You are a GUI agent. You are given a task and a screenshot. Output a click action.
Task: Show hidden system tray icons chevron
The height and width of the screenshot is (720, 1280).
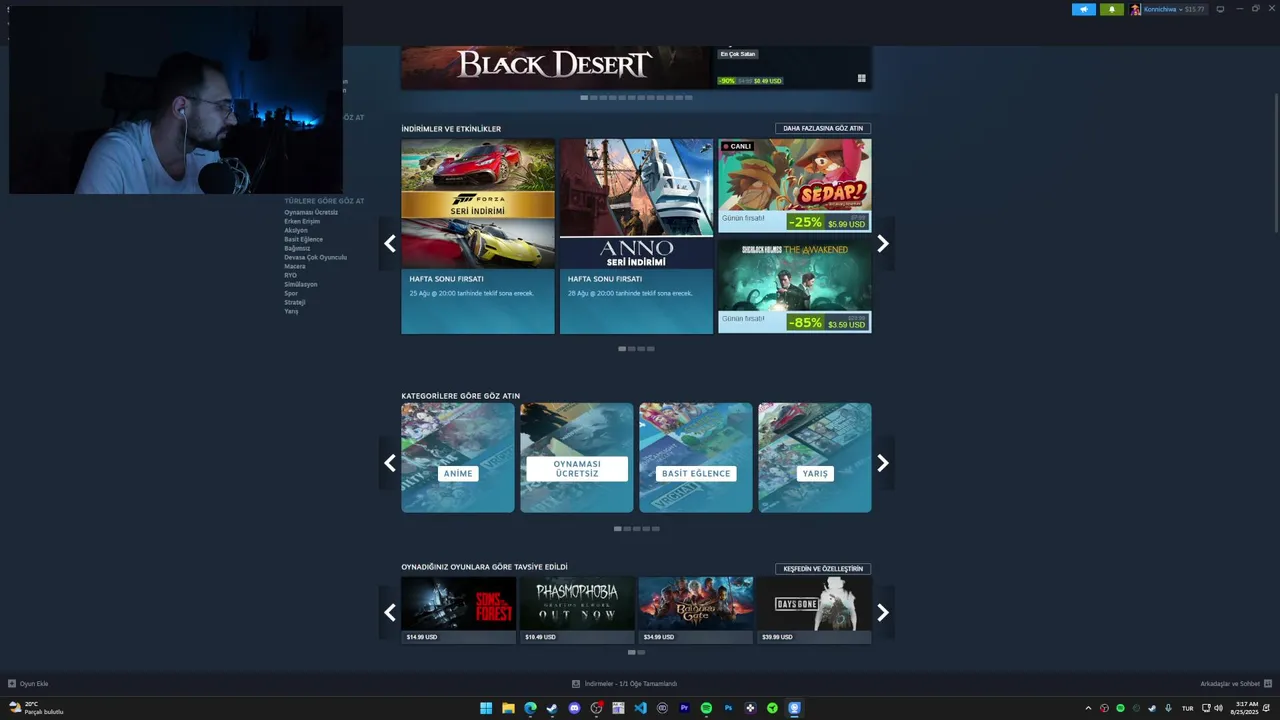(1088, 708)
